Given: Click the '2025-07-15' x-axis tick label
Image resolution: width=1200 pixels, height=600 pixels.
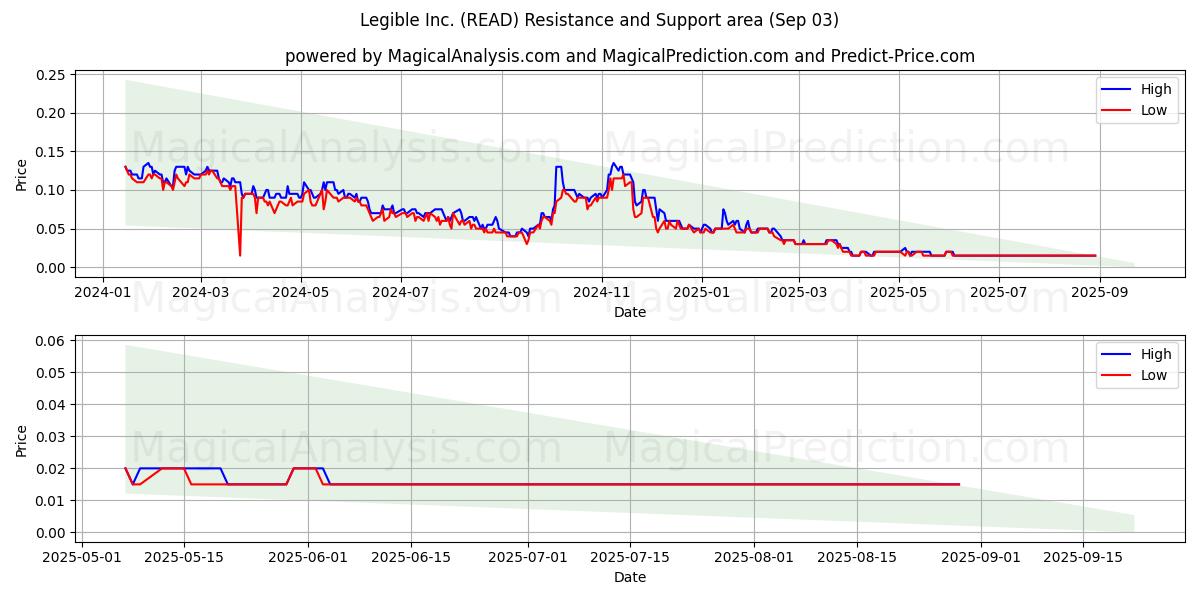Looking at the screenshot, I should point(631,557).
